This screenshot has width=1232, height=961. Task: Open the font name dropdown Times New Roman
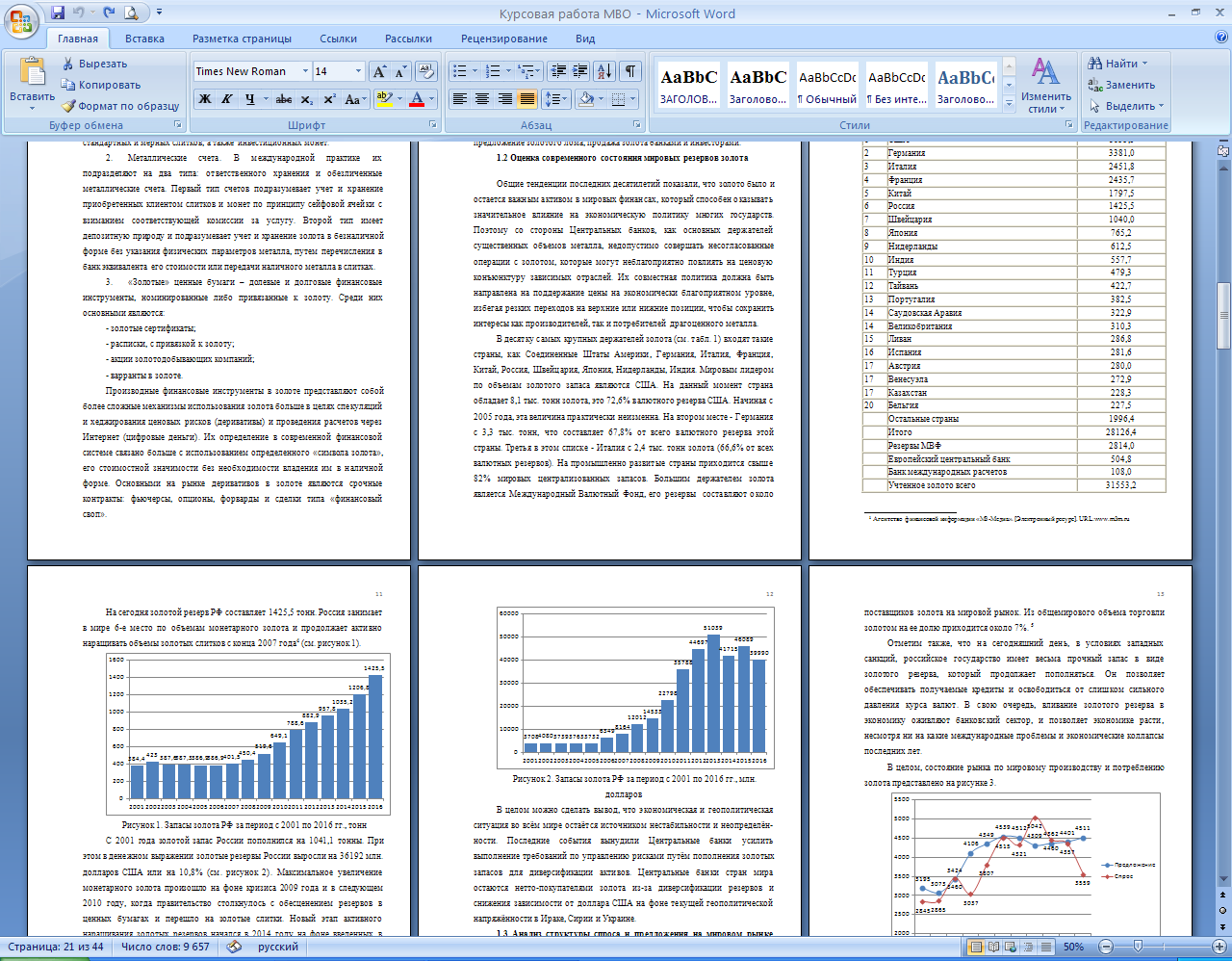(x=305, y=71)
